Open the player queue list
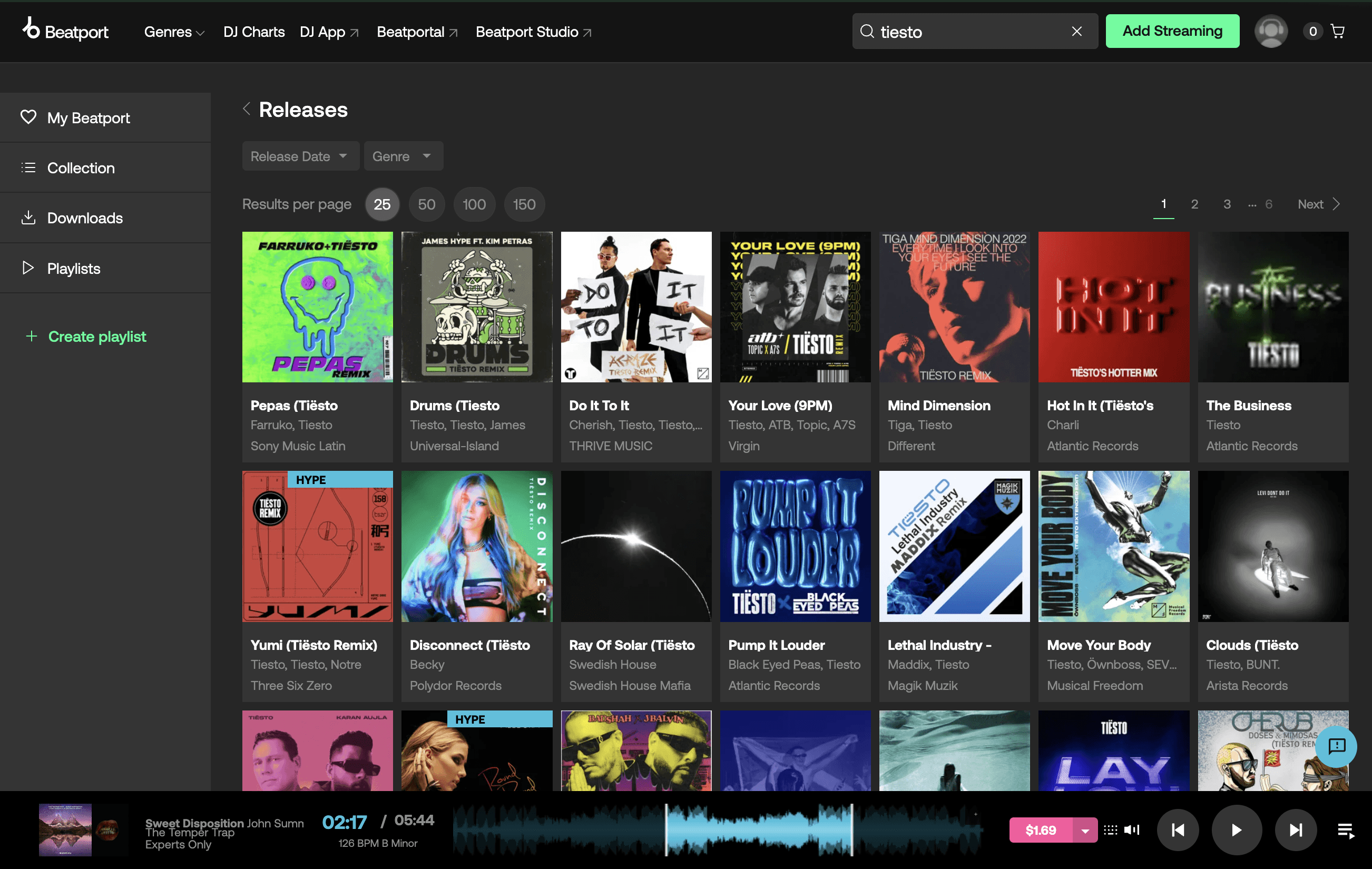 (1346, 831)
